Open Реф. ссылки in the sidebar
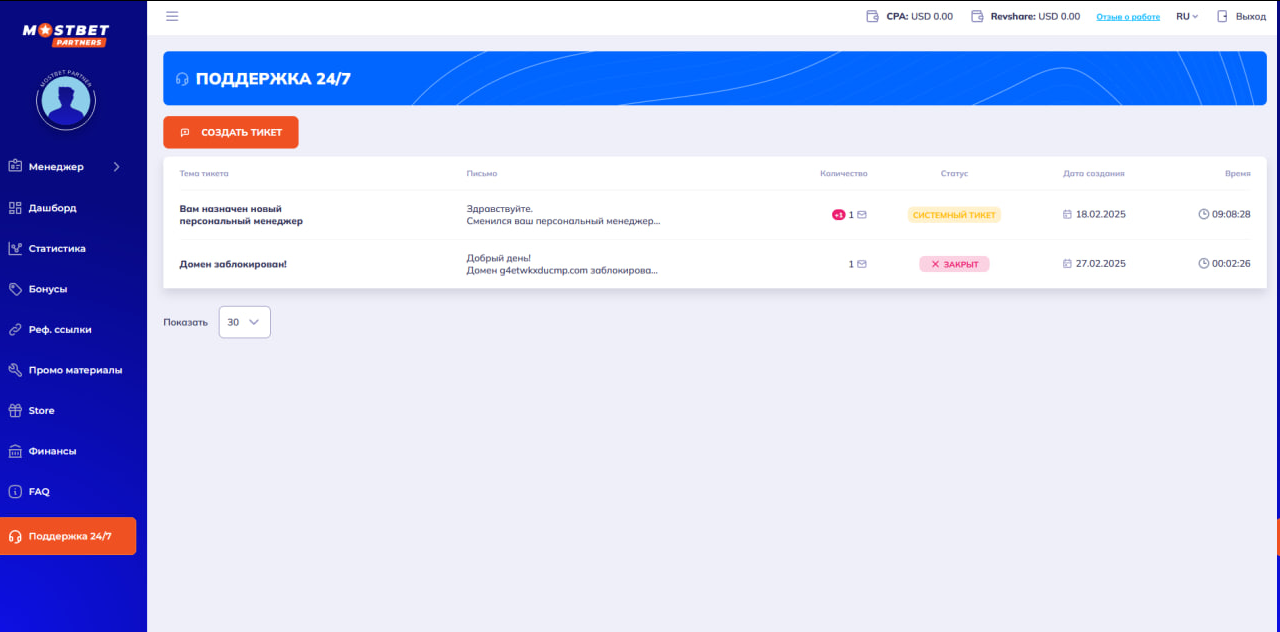The width and height of the screenshot is (1280, 632). [60, 329]
